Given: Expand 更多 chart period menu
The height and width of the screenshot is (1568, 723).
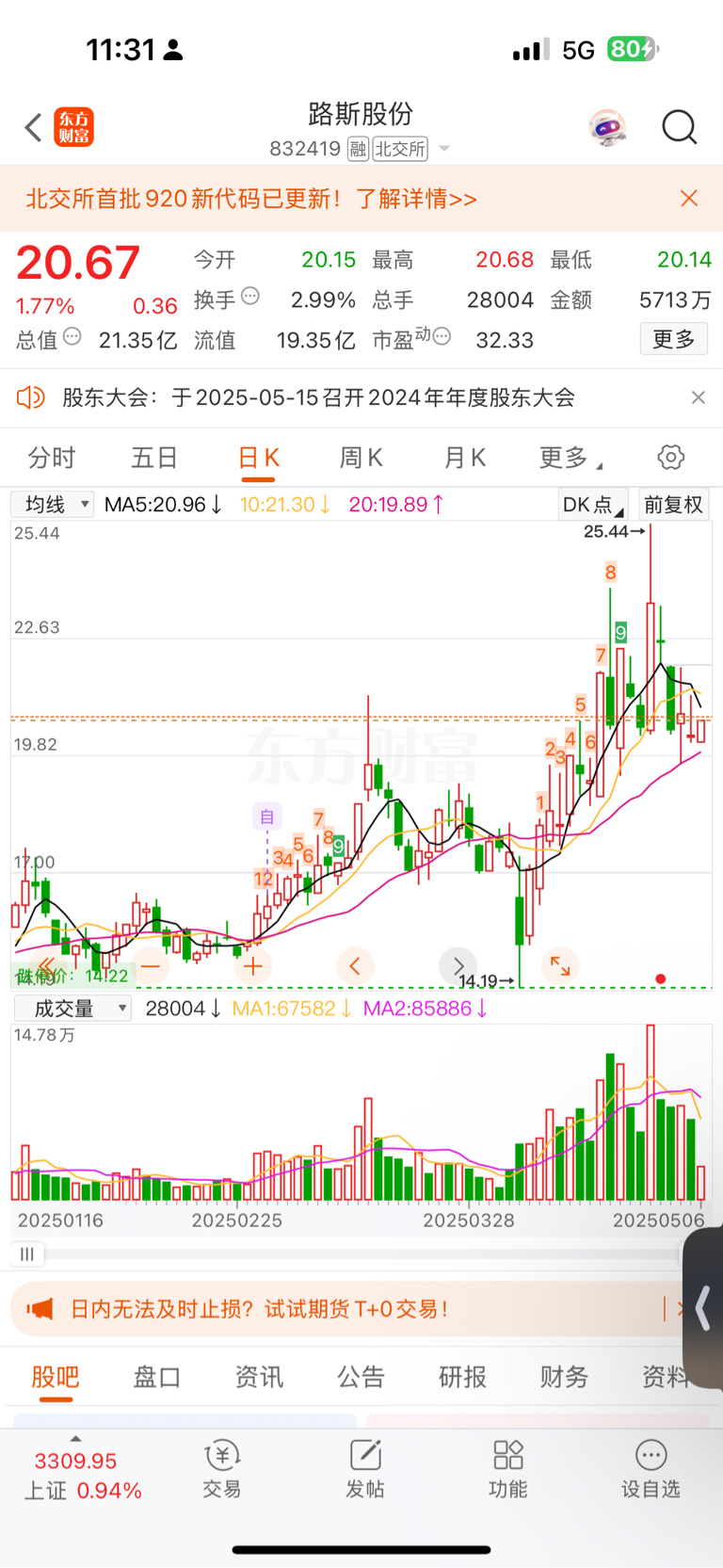Looking at the screenshot, I should (570, 458).
